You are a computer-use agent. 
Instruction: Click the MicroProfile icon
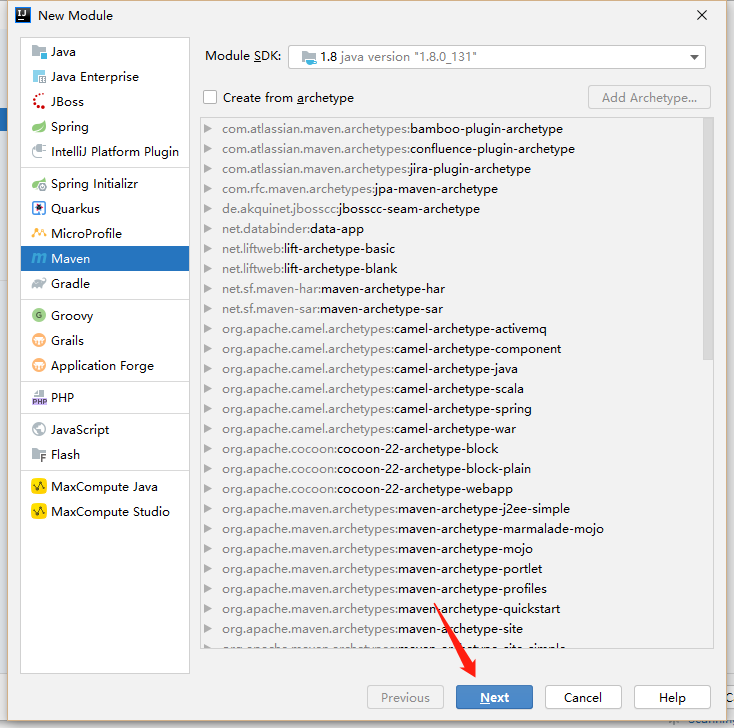point(39,233)
